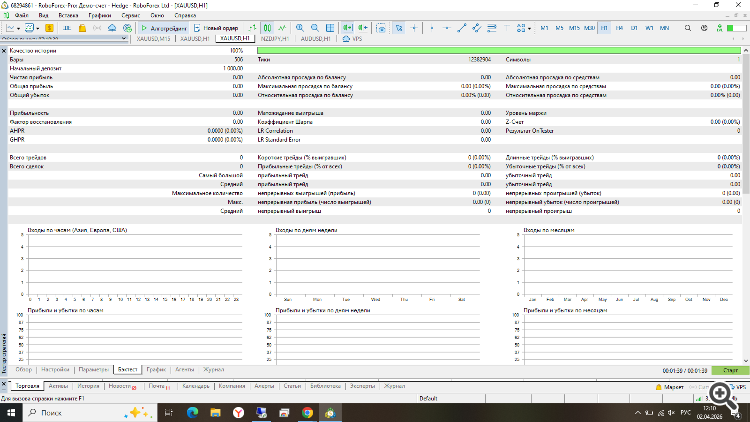The width and height of the screenshot is (750, 422).
Task: Click the search magnifier in toolbar
Action: [688, 28]
